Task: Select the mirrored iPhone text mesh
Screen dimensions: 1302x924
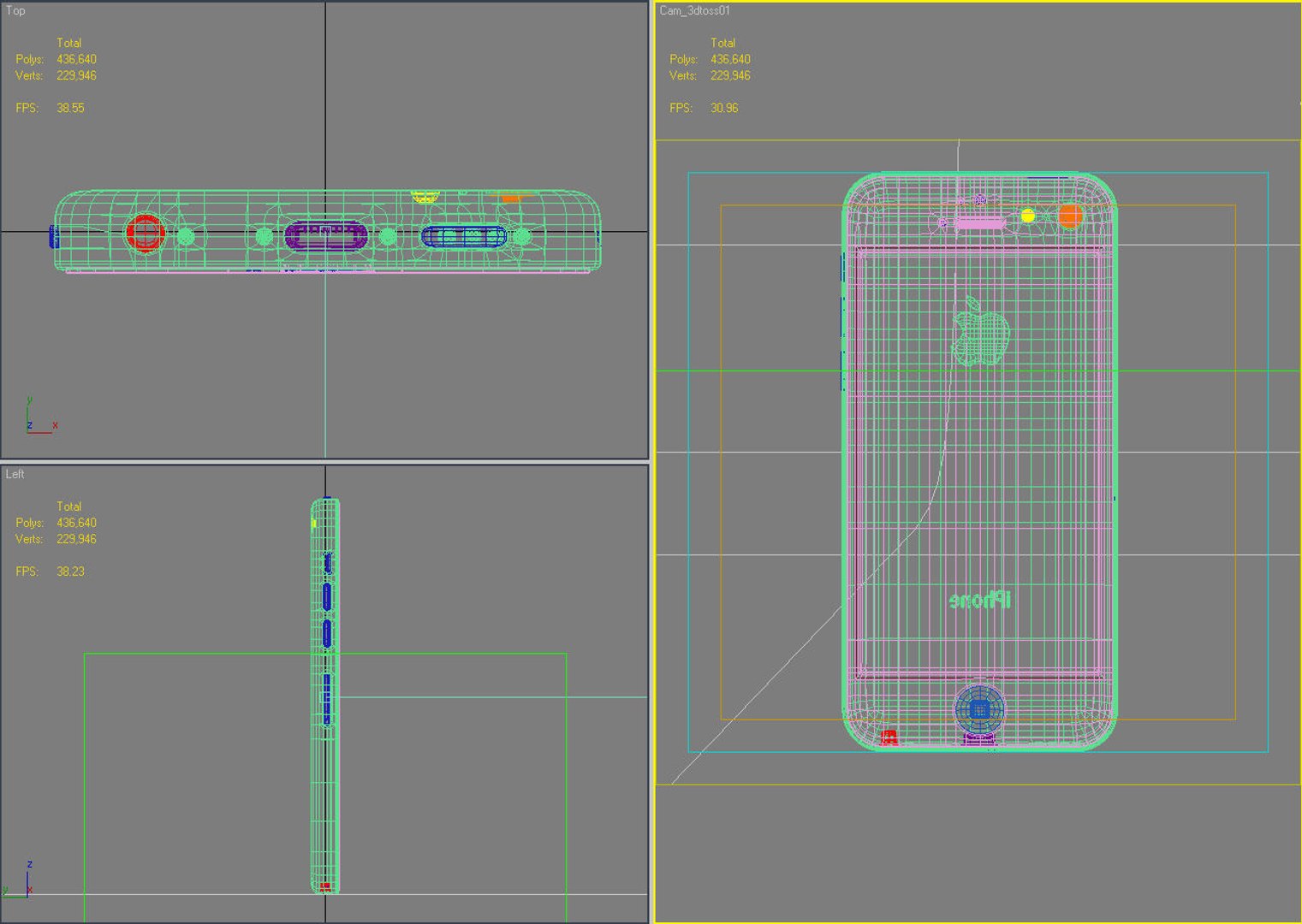Action: click(980, 600)
